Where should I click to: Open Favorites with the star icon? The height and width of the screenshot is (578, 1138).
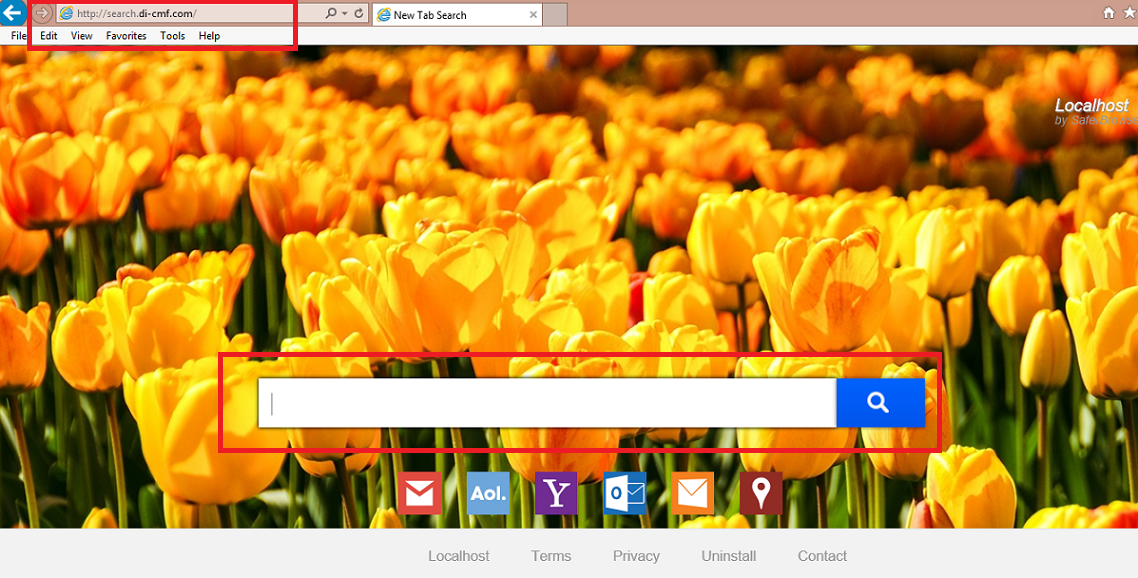(1129, 12)
